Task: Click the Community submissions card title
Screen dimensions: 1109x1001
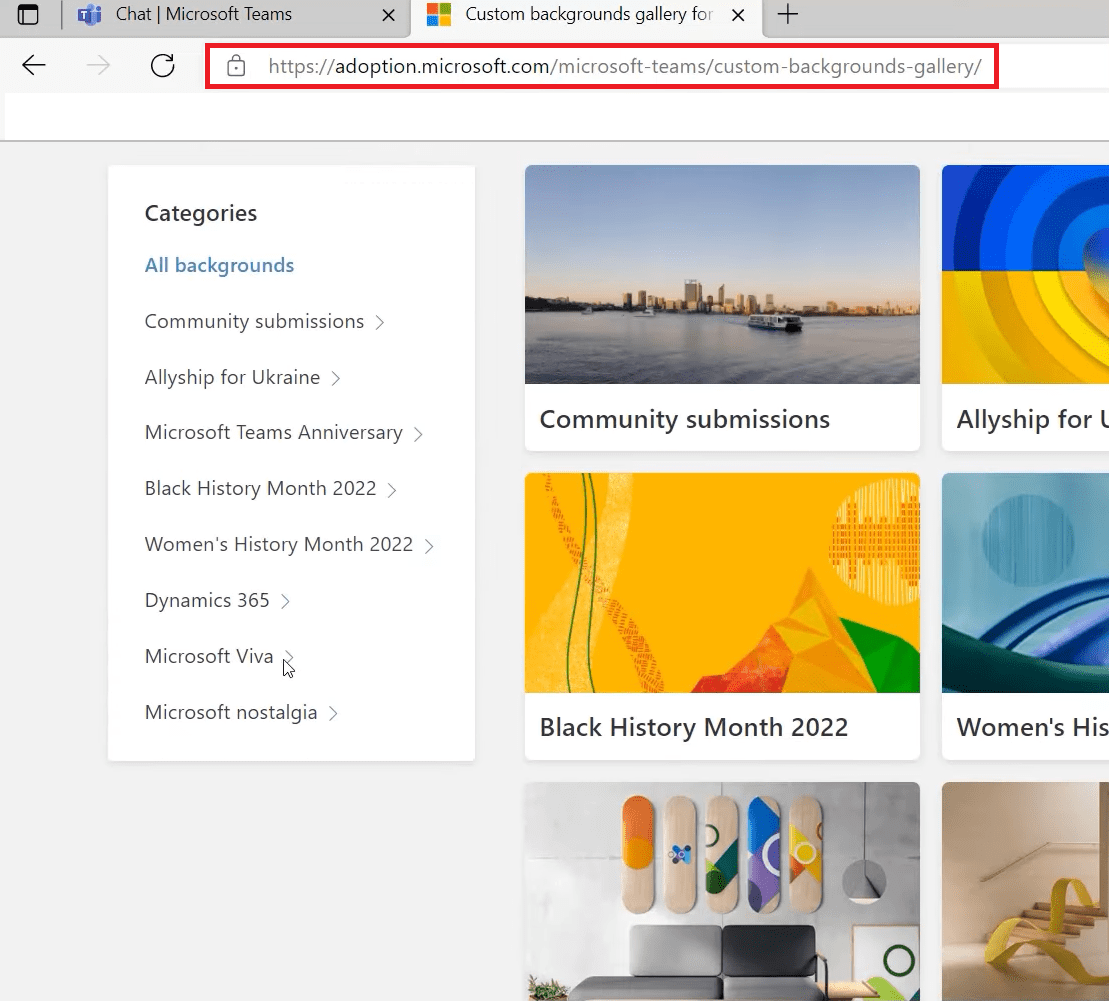Action: pyautogui.click(x=685, y=420)
